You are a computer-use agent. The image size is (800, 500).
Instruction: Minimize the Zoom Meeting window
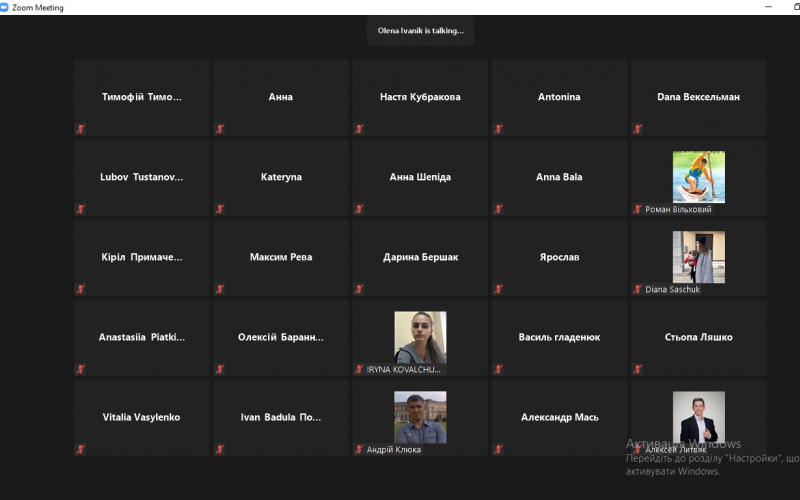pos(768,7)
